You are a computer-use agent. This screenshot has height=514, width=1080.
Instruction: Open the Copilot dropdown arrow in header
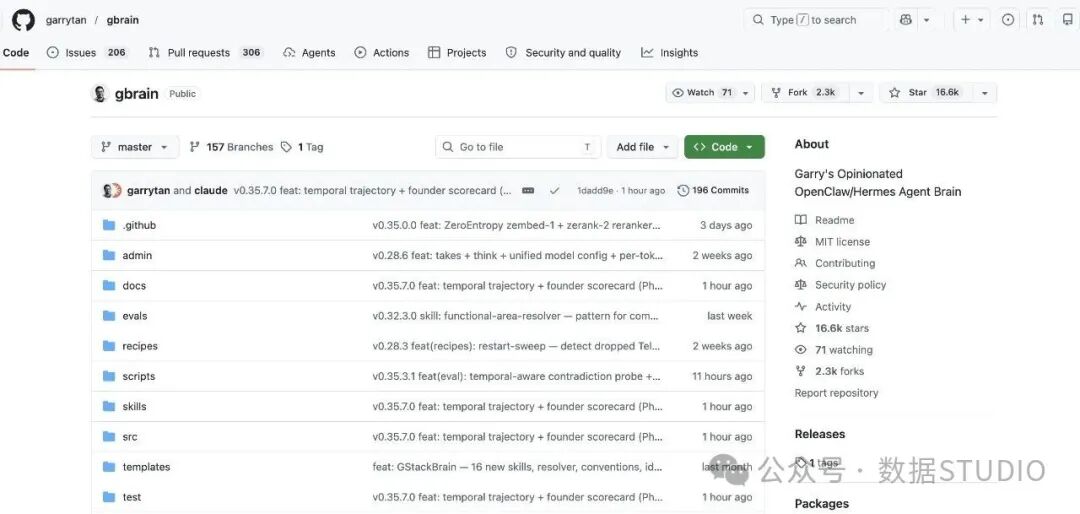[926, 20]
